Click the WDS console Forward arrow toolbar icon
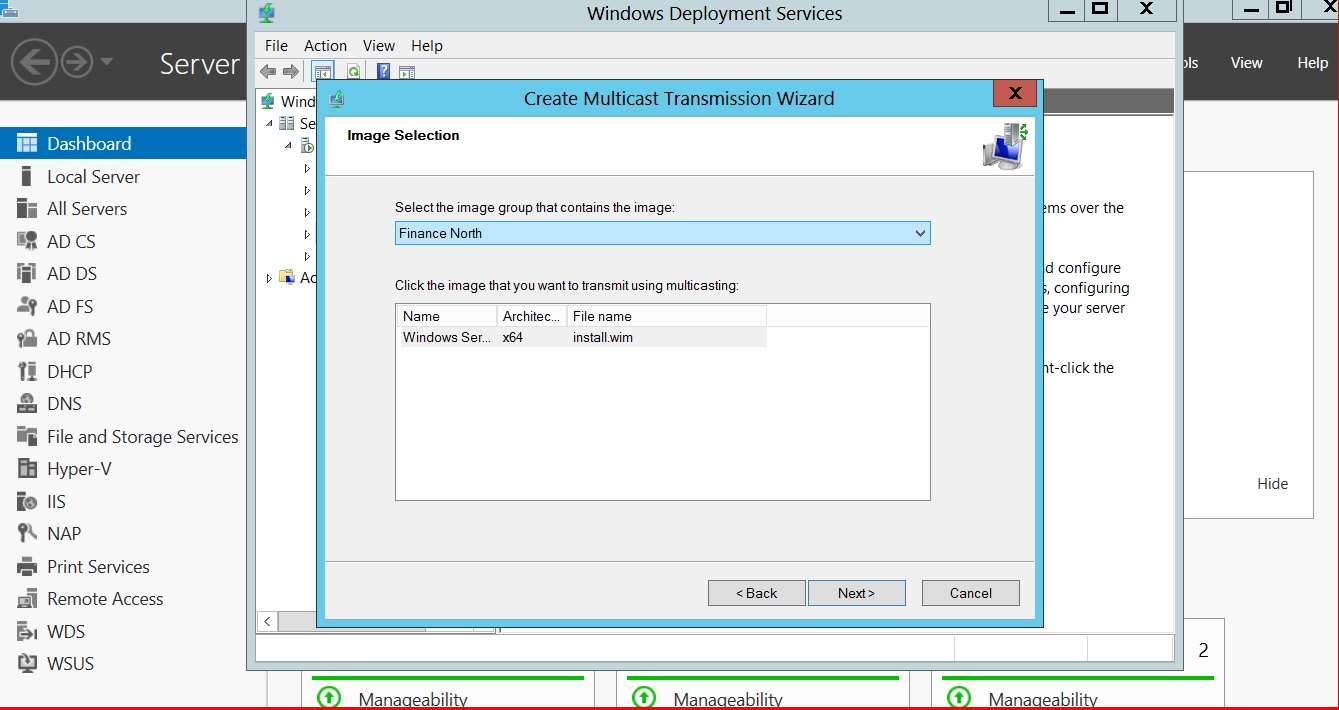The image size is (1339, 710). click(290, 71)
